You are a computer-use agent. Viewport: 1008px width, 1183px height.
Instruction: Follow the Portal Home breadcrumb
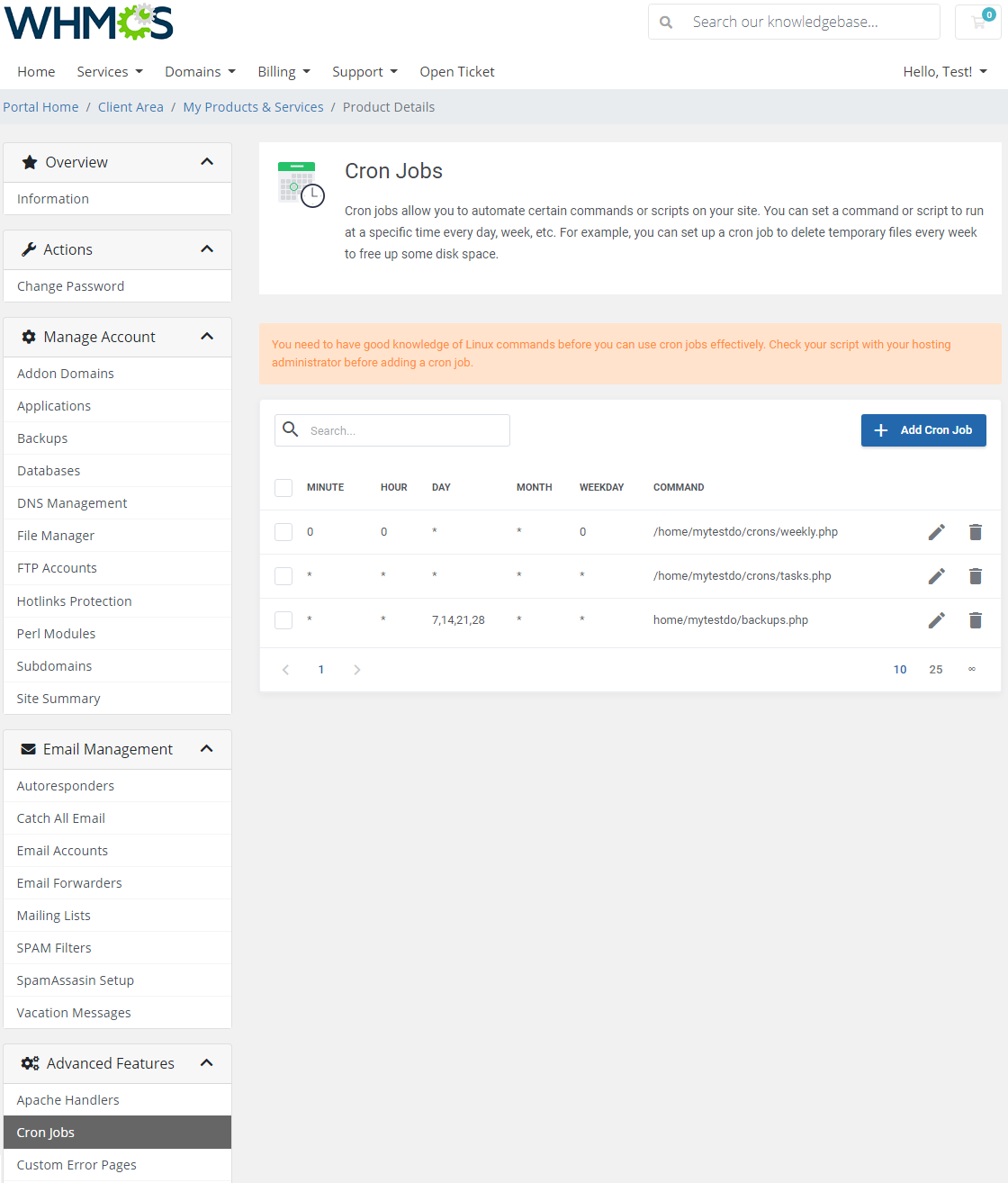pos(40,107)
